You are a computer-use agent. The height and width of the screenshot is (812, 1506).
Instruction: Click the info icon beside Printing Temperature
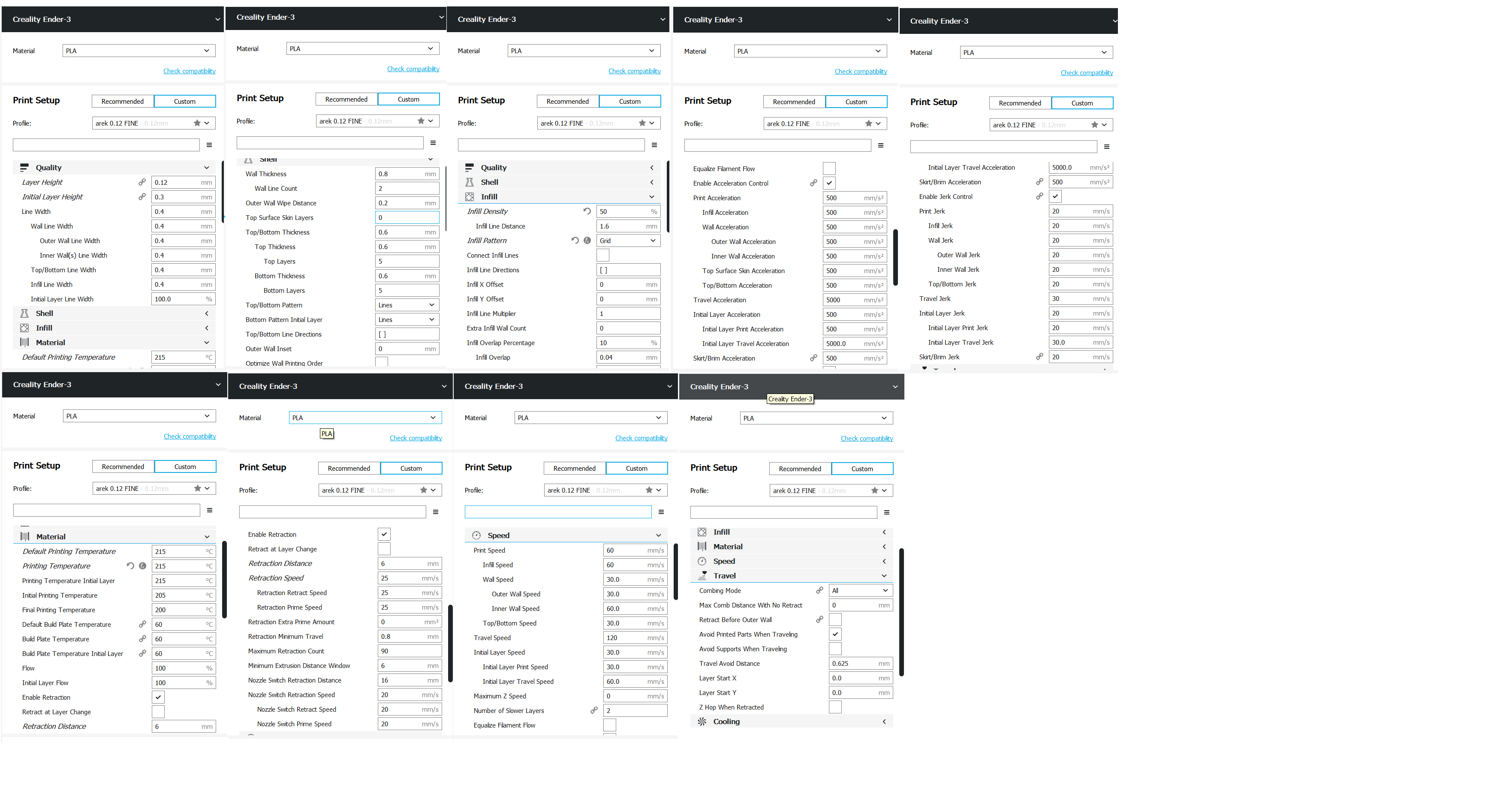pyautogui.click(x=143, y=566)
